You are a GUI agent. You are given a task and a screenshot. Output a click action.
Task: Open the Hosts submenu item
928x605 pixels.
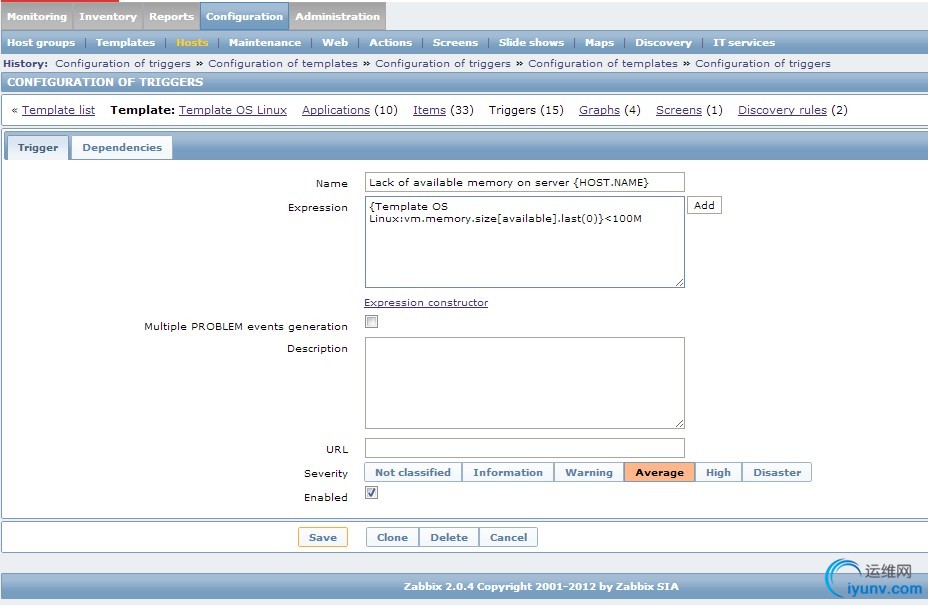(192, 43)
